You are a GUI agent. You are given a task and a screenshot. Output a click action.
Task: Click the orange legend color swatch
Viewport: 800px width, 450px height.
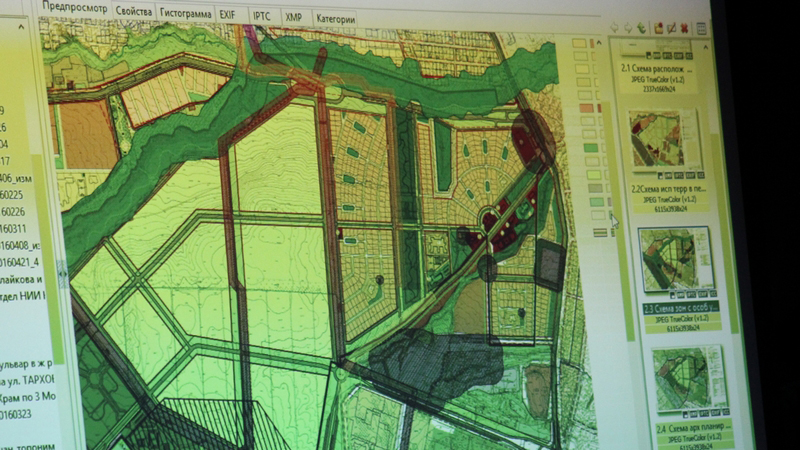click(586, 108)
